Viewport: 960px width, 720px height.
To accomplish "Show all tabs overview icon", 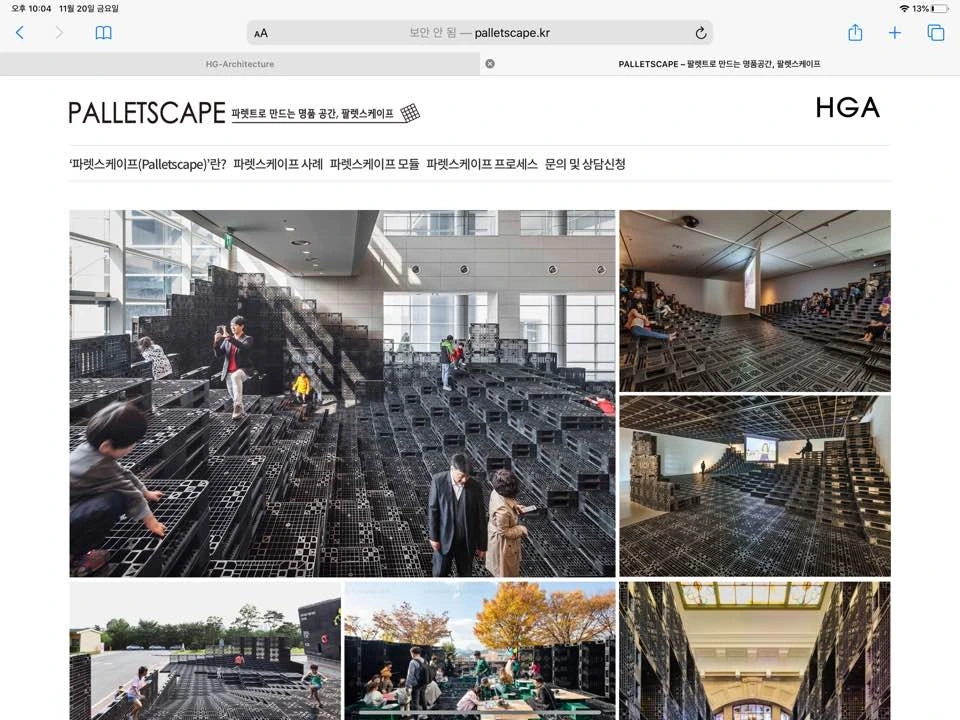I will tap(936, 33).
